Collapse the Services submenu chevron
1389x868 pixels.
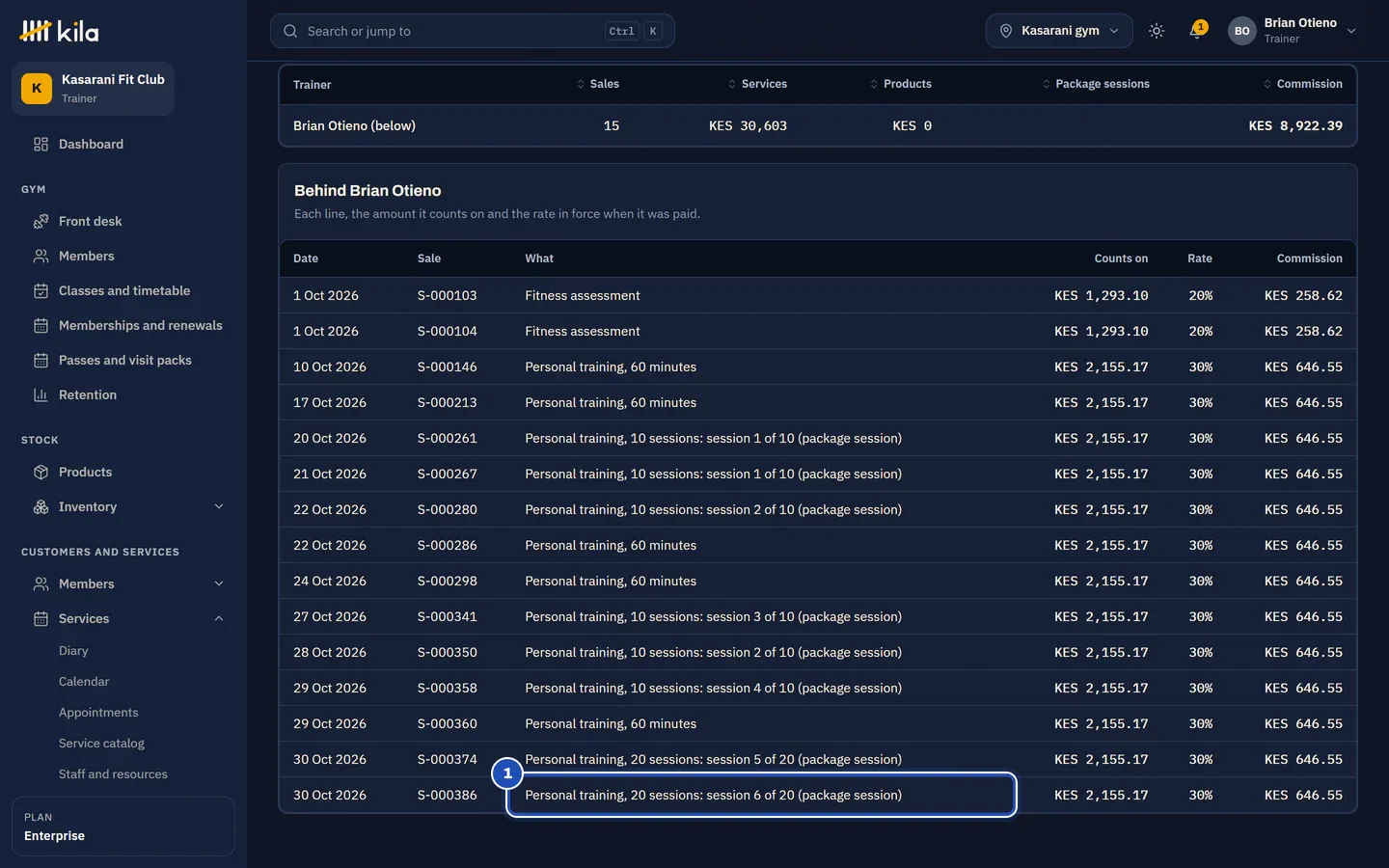[x=219, y=618]
